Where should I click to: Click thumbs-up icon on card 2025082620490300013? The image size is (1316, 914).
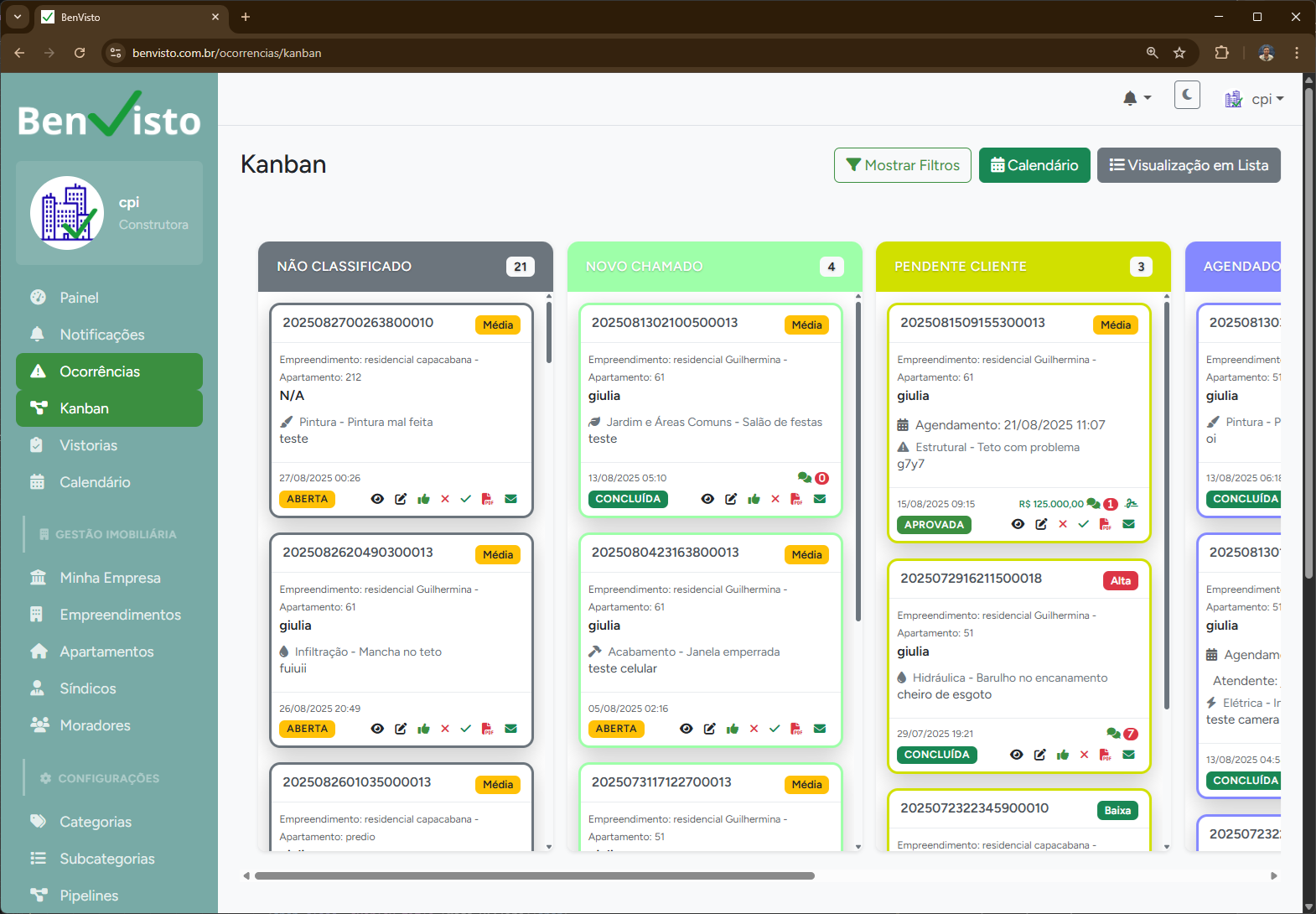423,729
